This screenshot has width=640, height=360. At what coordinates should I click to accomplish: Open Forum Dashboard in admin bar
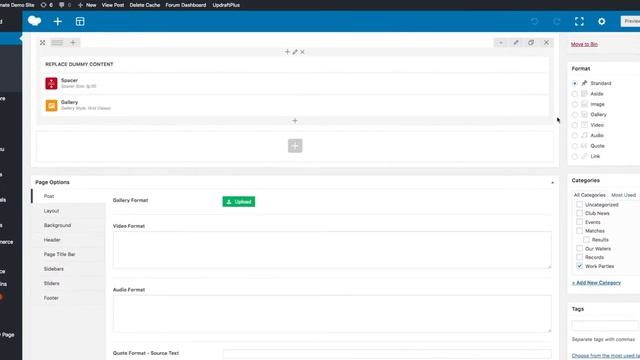(x=186, y=5)
